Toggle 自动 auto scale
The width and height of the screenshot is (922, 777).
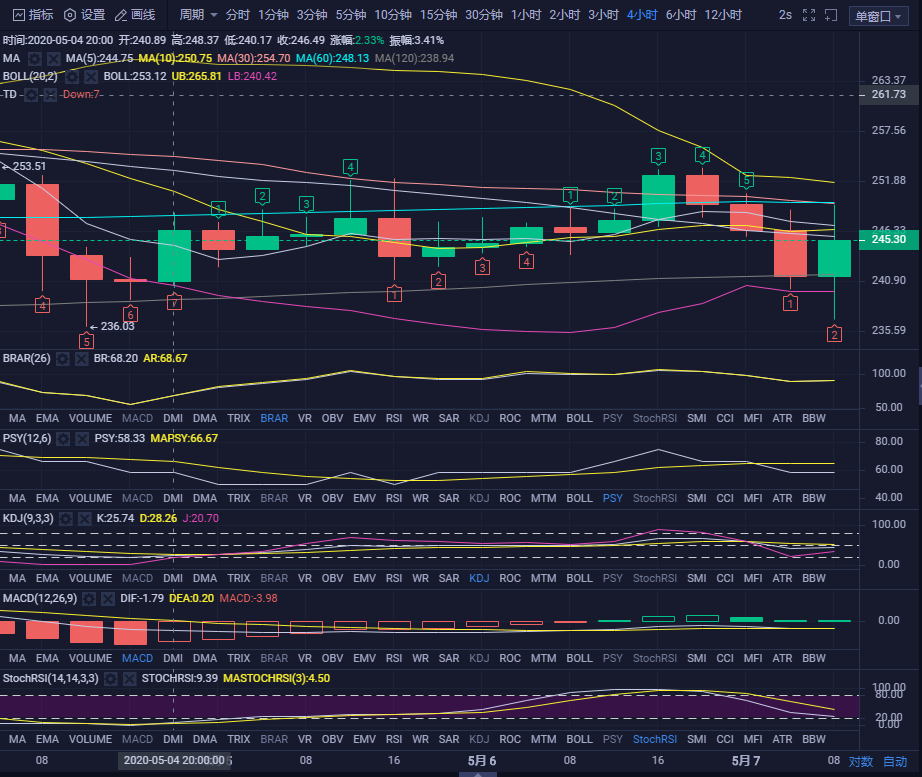pyautogui.click(x=895, y=761)
